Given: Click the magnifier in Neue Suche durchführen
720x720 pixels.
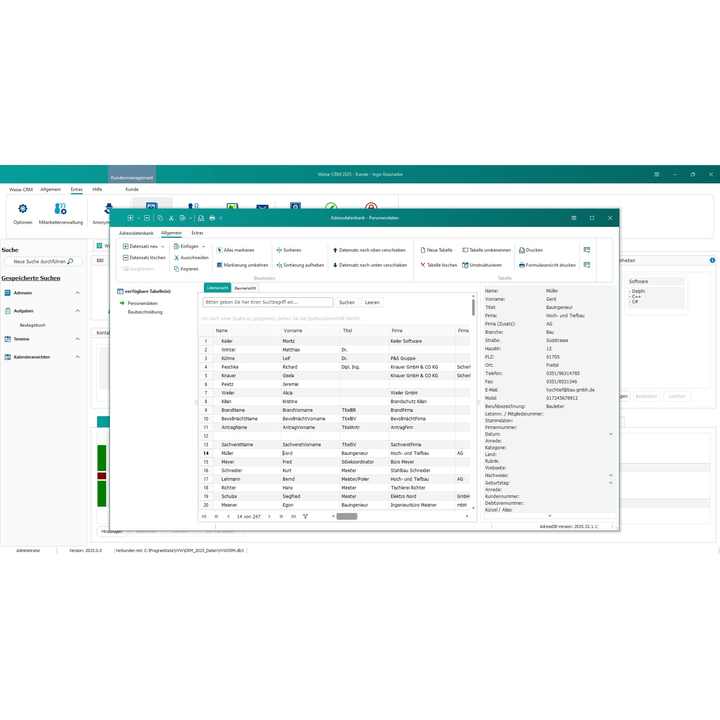Looking at the screenshot, I should [70, 261].
